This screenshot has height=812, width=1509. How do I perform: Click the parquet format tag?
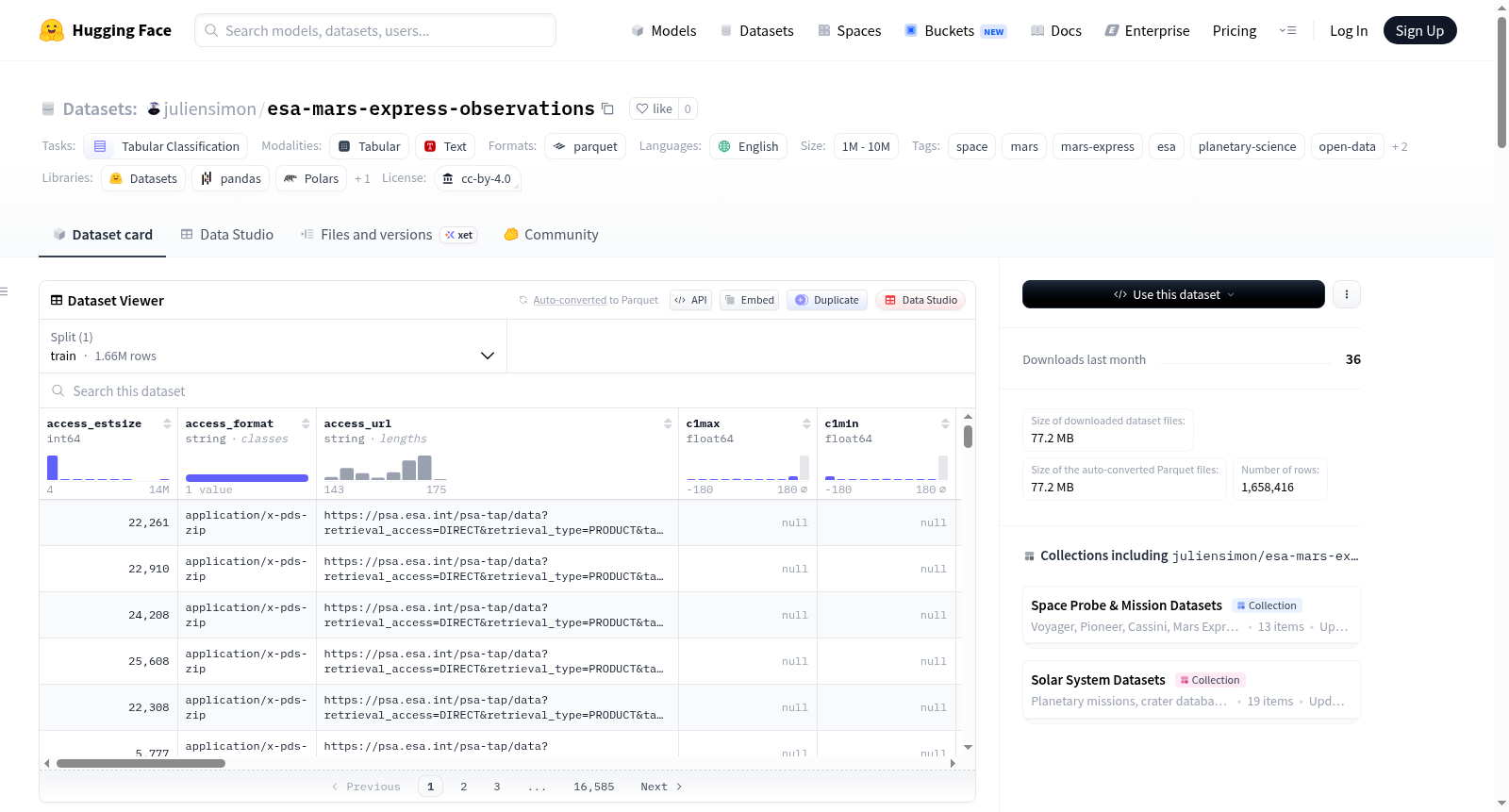click(586, 146)
